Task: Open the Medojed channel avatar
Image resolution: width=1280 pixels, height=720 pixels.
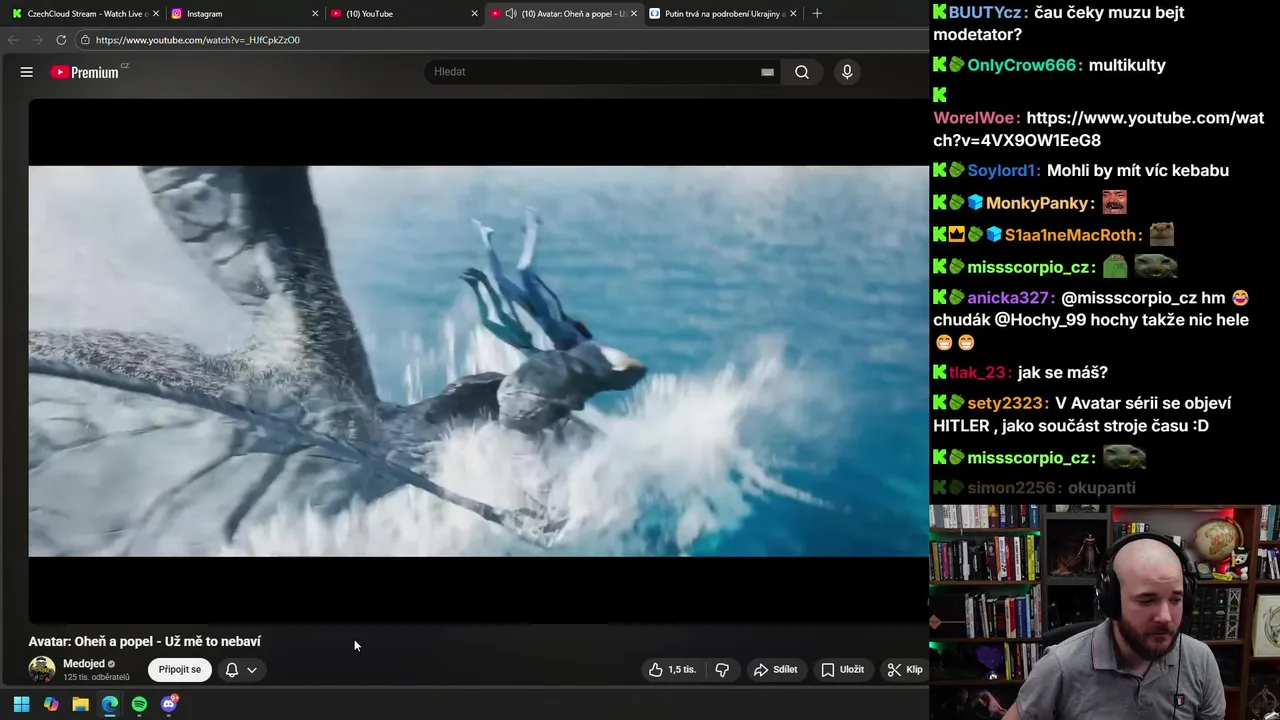Action: click(42, 670)
